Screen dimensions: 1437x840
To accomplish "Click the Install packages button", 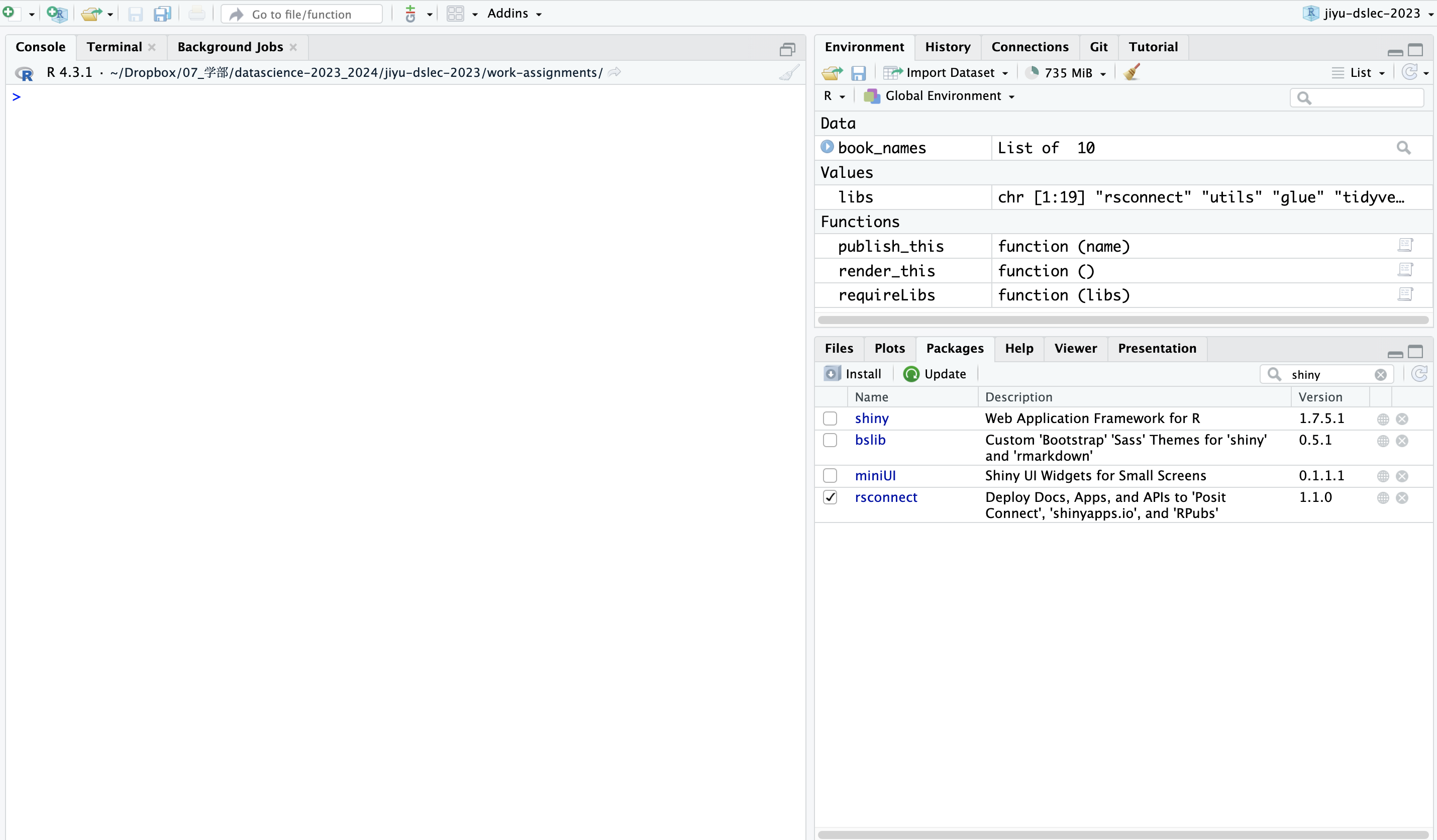I will click(x=853, y=374).
